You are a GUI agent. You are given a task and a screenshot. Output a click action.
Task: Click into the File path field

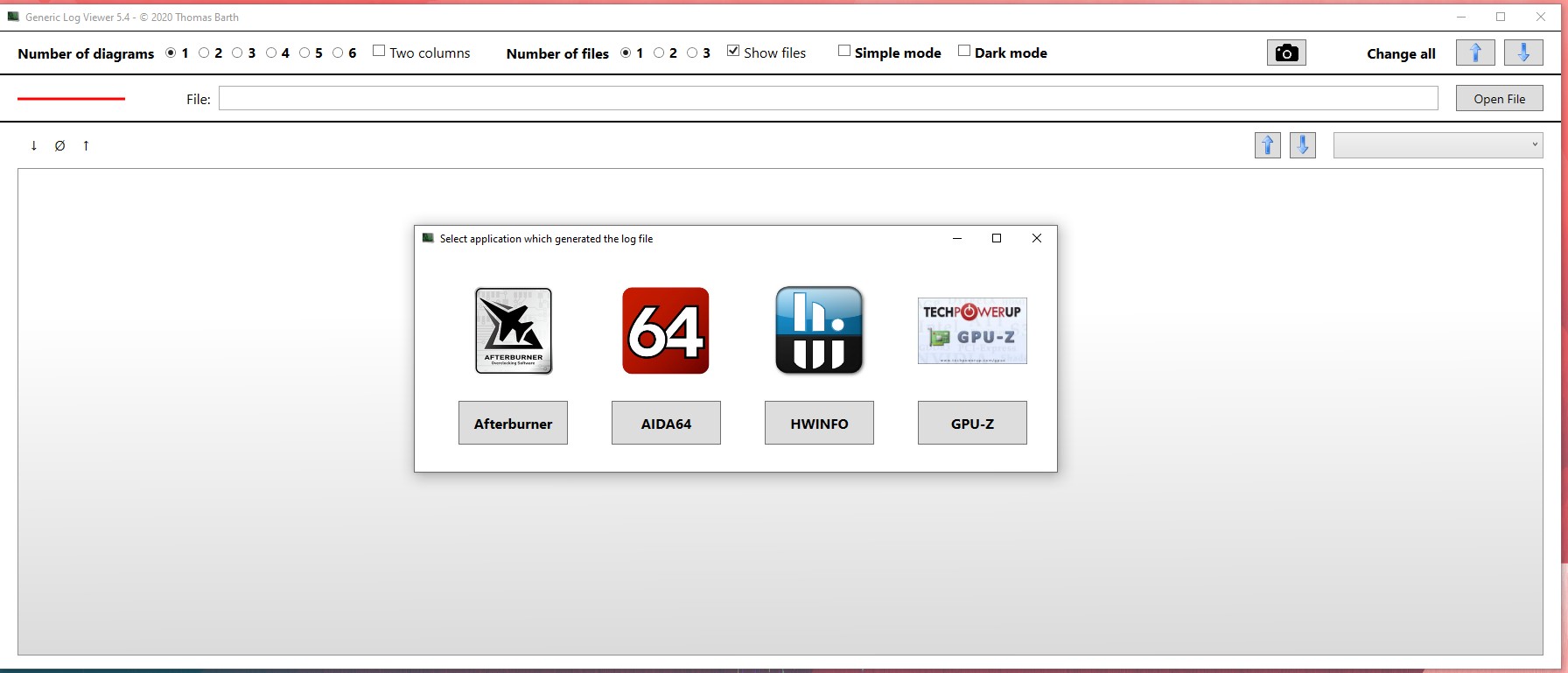click(x=828, y=98)
